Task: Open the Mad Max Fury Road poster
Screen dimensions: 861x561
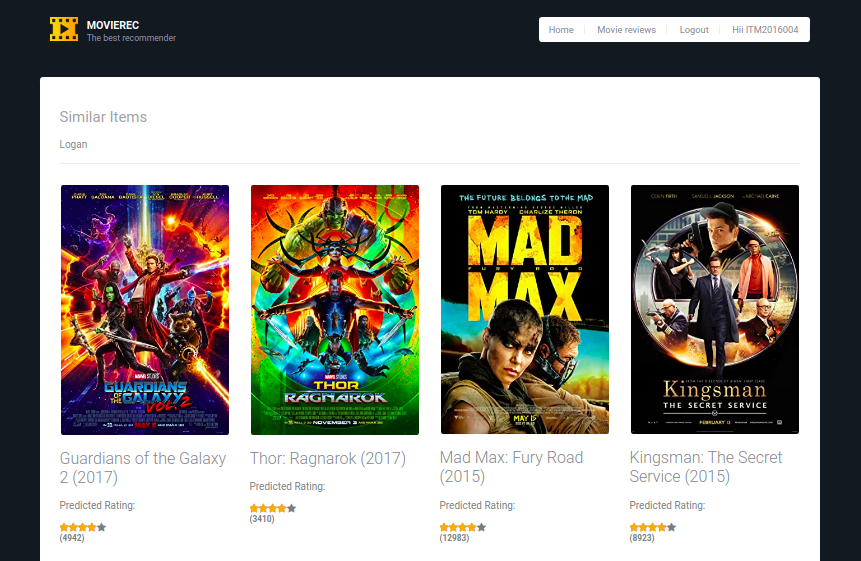Action: 525,310
